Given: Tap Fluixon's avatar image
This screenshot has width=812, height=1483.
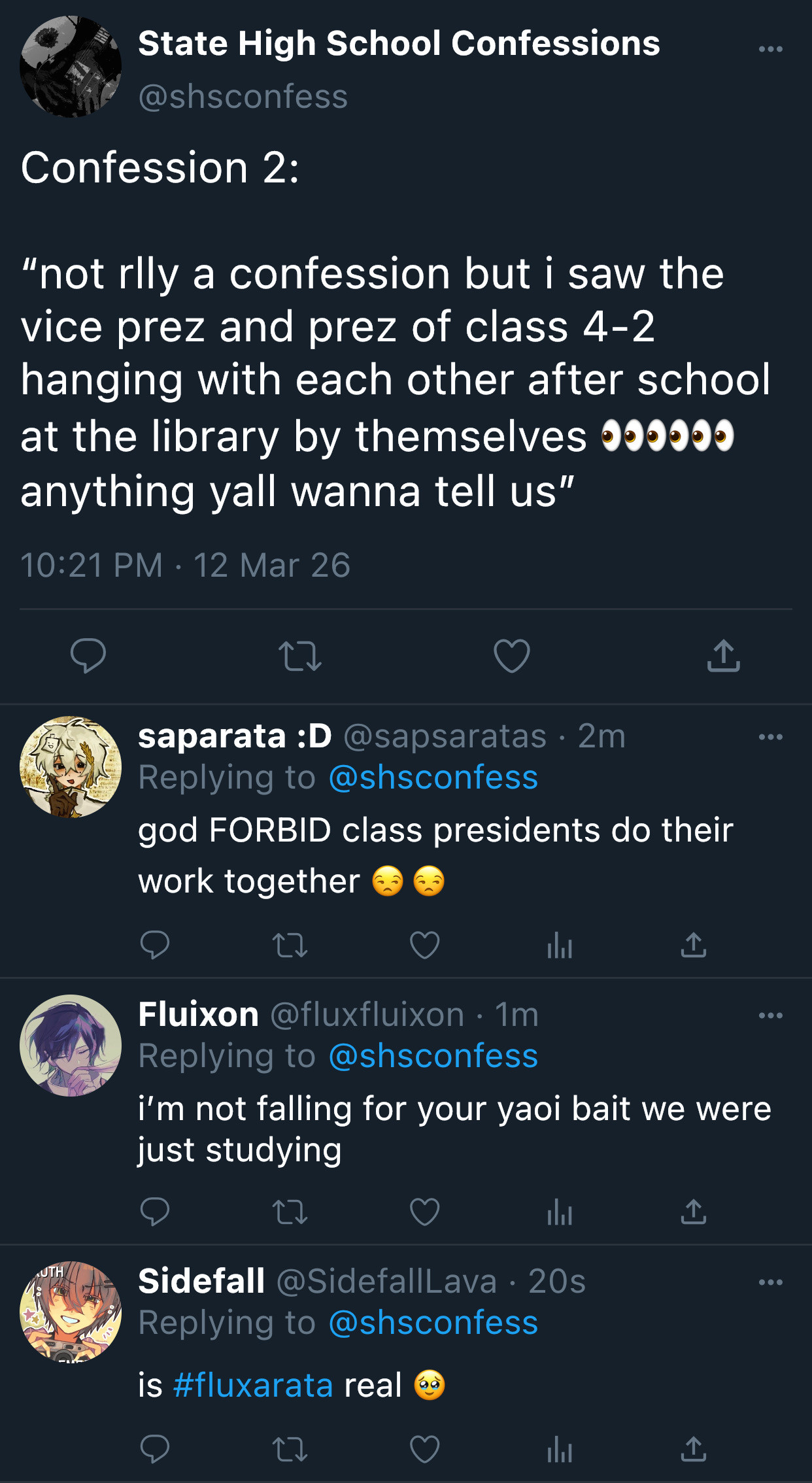Looking at the screenshot, I should point(71,1046).
